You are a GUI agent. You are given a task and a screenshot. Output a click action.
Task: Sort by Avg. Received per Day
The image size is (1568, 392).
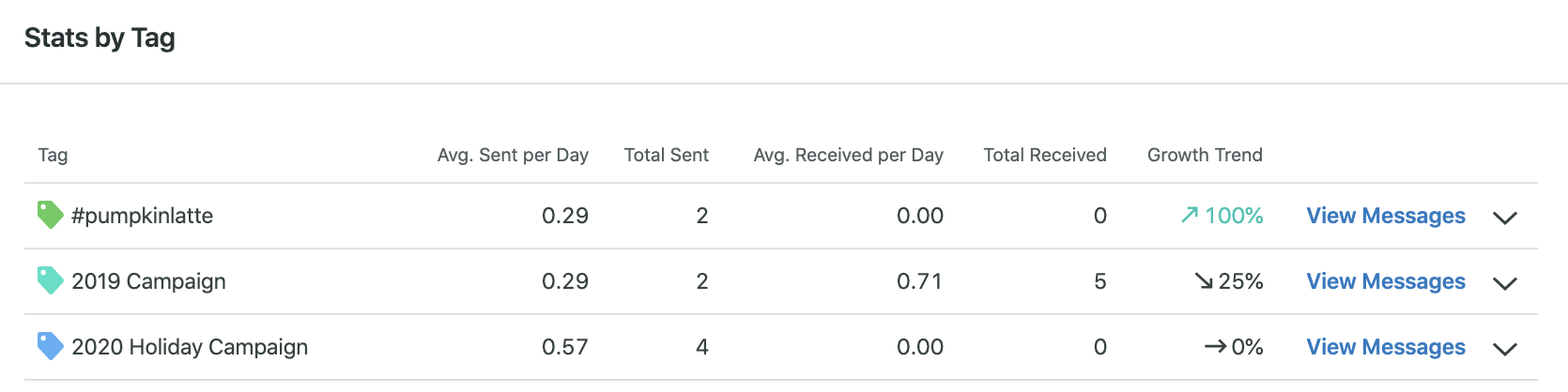(x=848, y=155)
